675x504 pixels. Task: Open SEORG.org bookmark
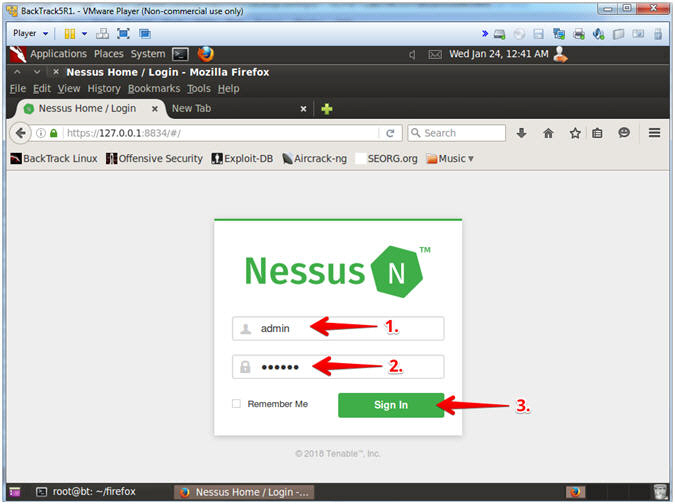coord(387,159)
